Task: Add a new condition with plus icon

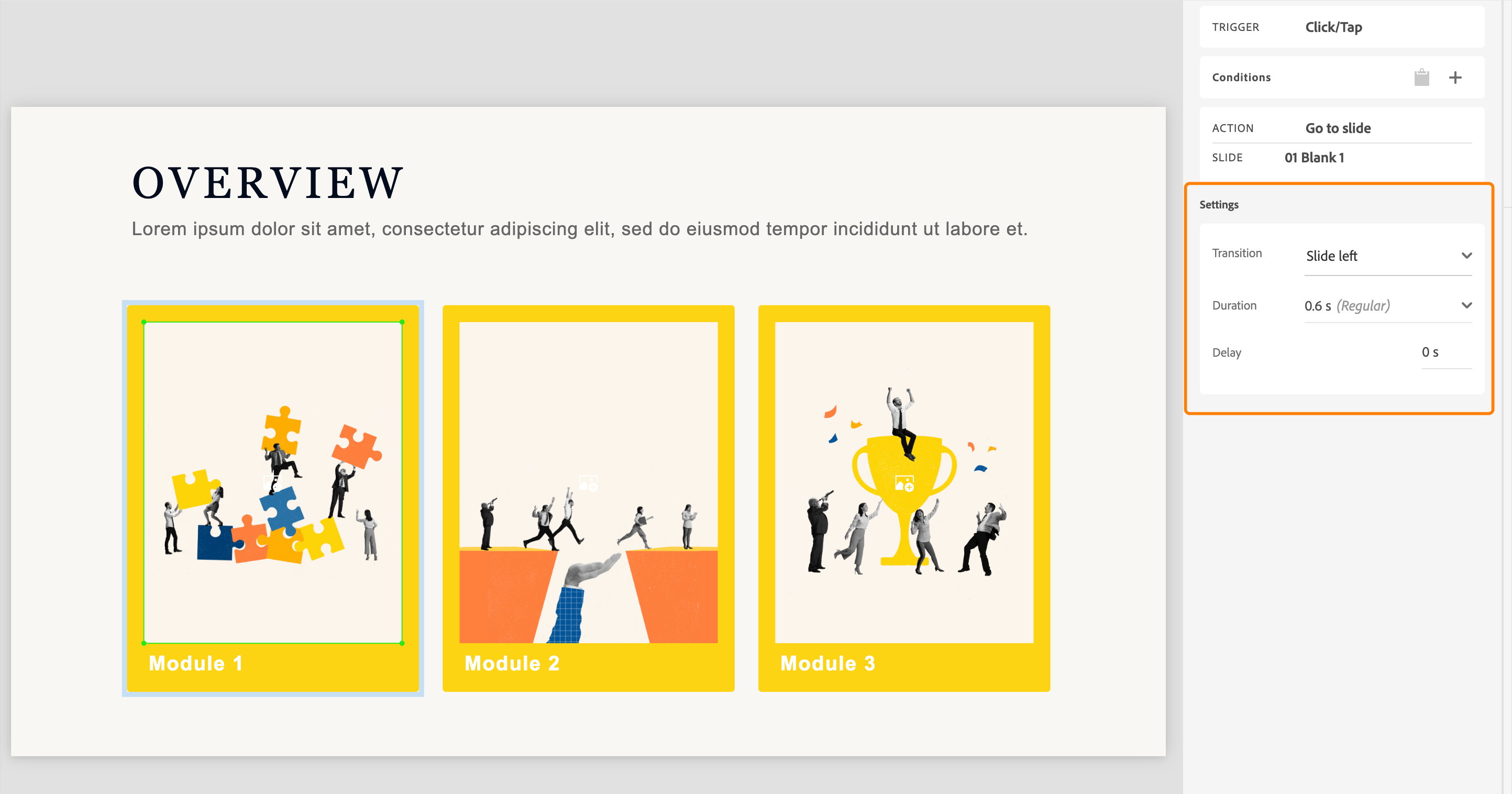Action: point(1455,78)
